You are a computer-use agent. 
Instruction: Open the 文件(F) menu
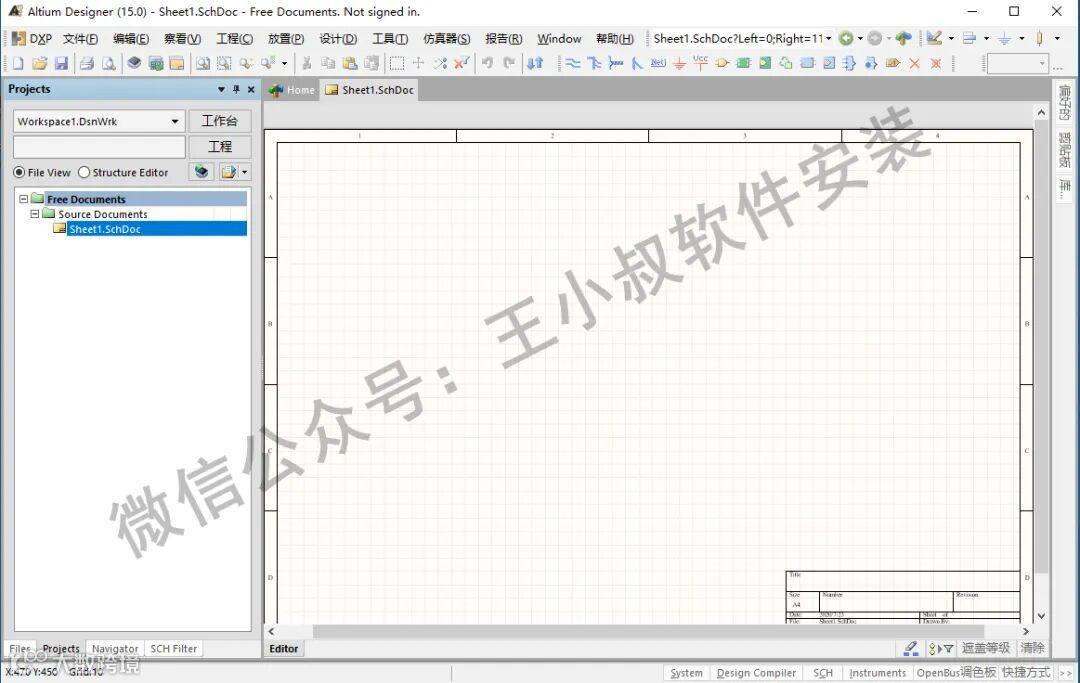80,39
